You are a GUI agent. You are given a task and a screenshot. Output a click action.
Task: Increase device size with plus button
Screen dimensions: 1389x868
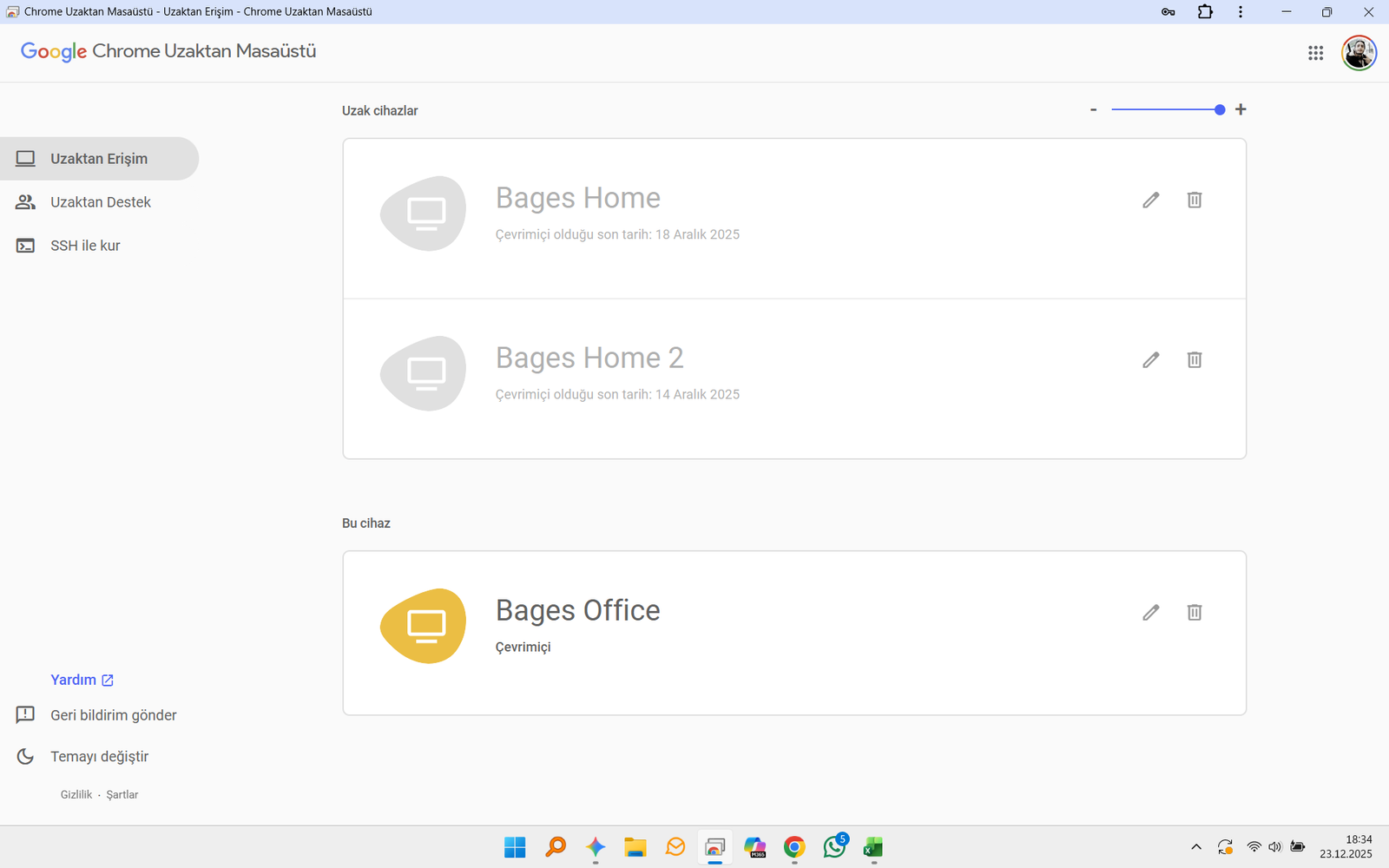pos(1241,109)
